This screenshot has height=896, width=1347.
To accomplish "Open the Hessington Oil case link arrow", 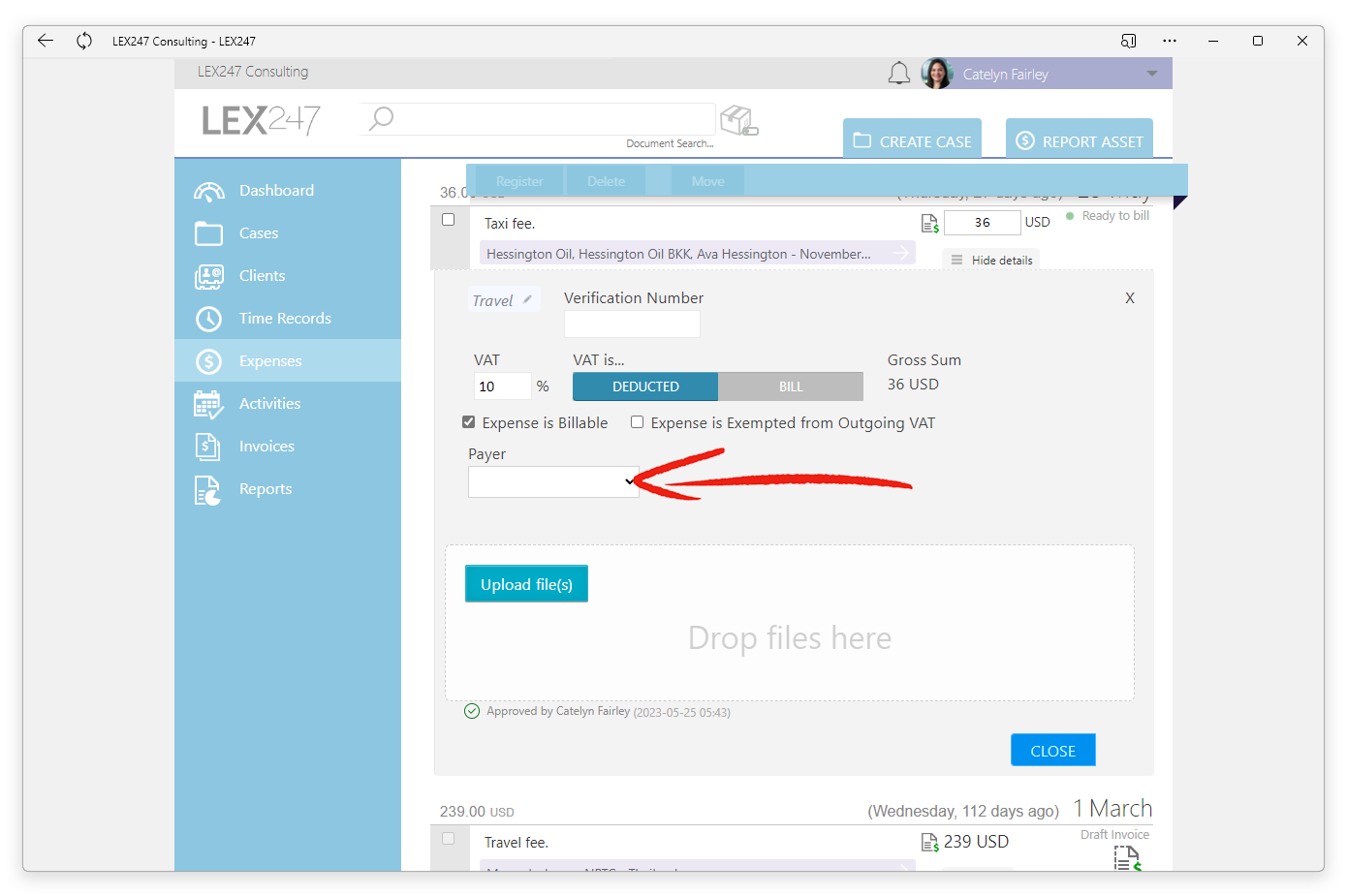I will click(x=901, y=253).
